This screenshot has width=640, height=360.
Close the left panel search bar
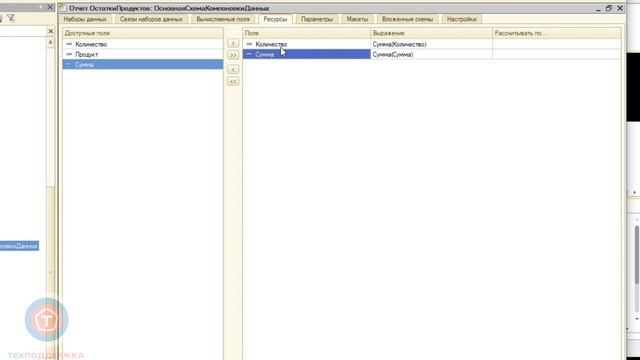(x=51, y=31)
